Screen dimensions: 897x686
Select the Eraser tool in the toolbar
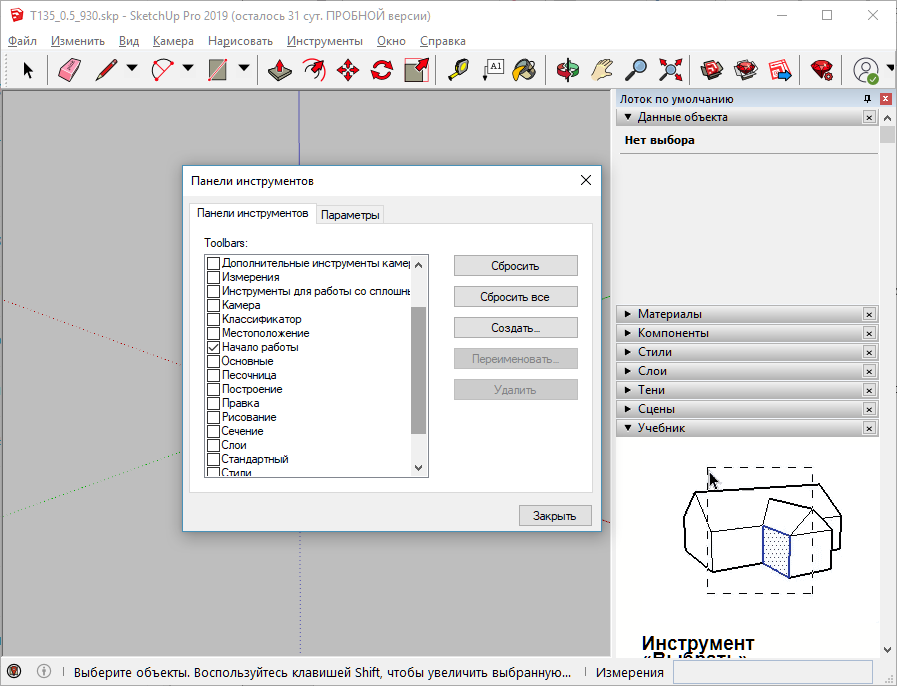[69, 70]
